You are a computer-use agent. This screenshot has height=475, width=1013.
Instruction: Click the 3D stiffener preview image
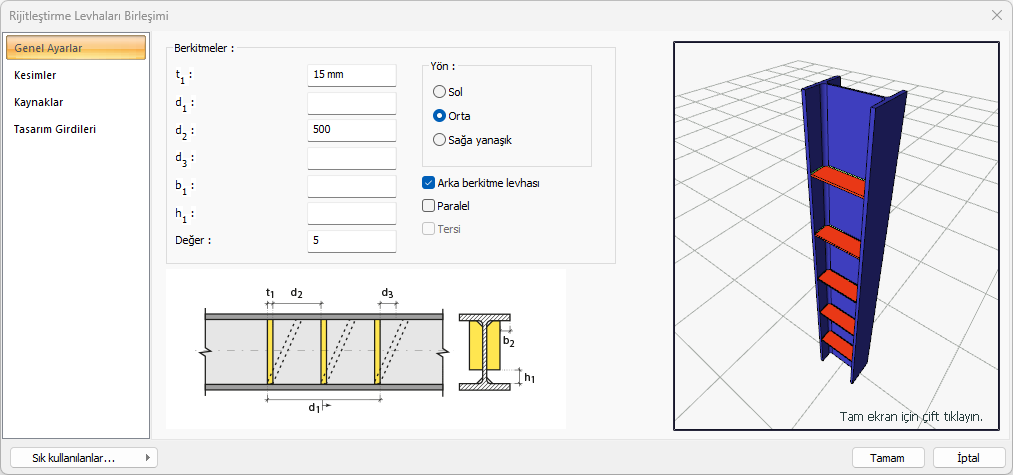tap(836, 236)
